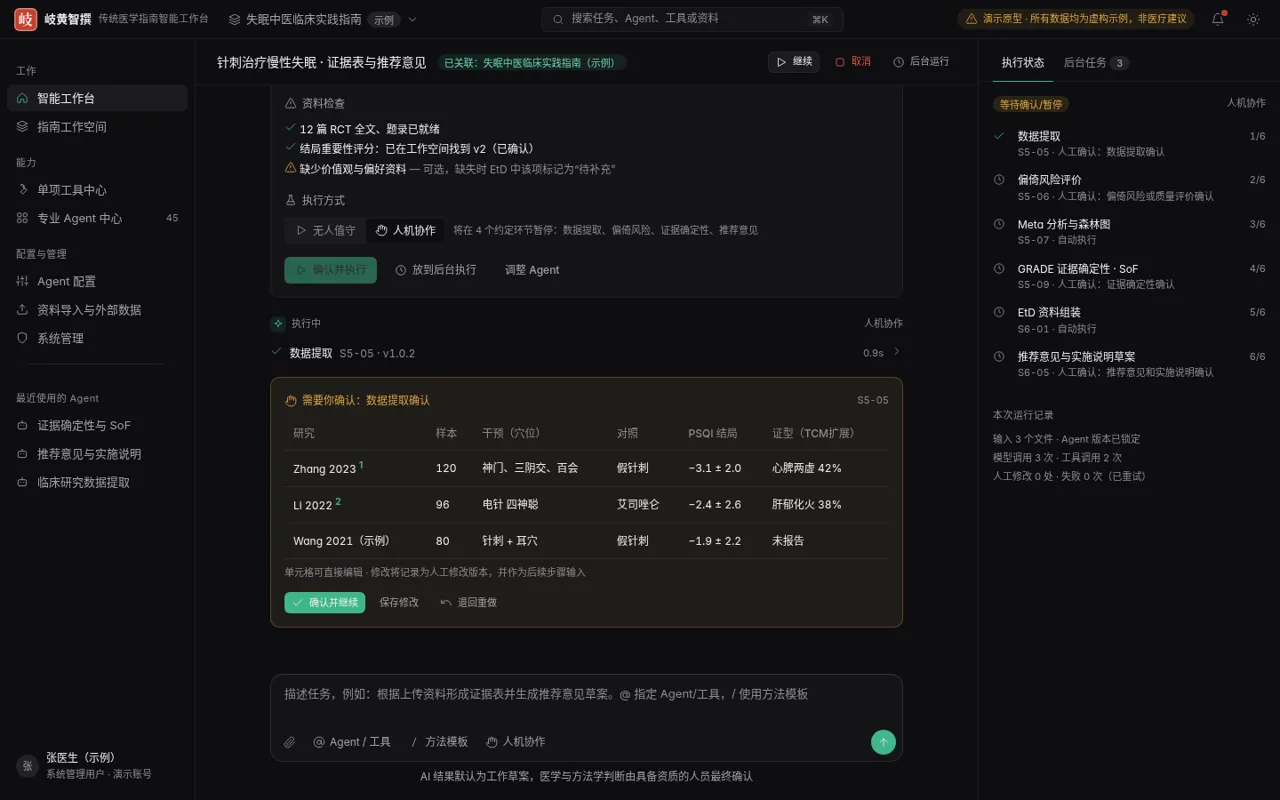Click 保存修改

[x=399, y=603]
